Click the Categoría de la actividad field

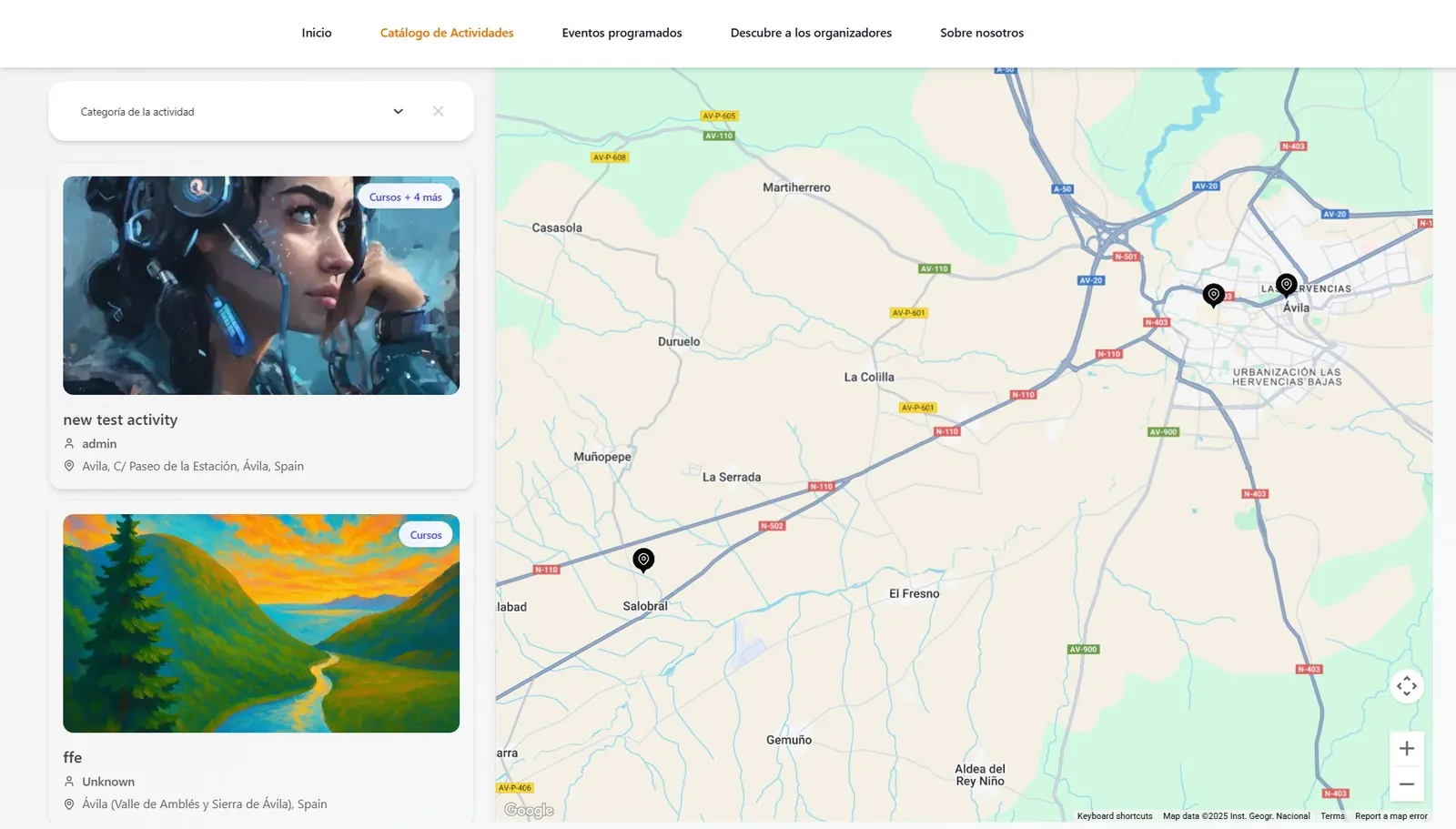261,111
